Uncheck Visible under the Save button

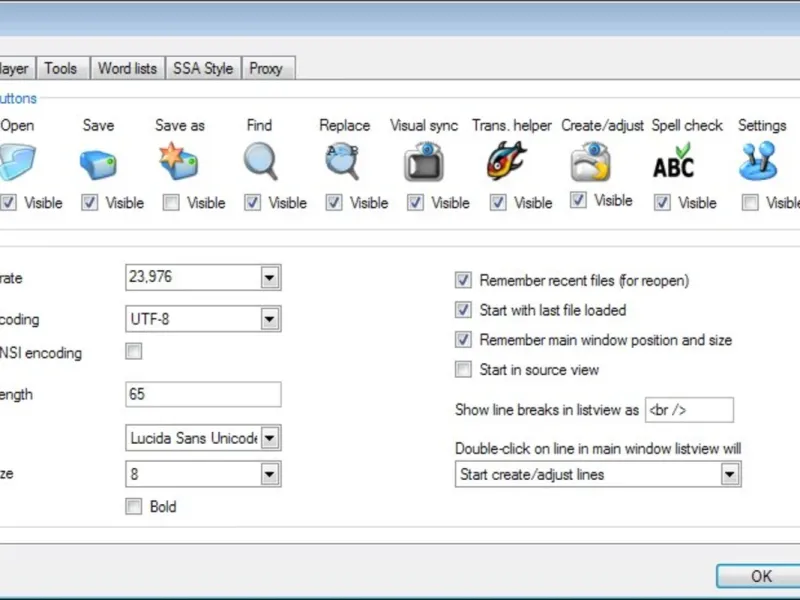coord(90,203)
